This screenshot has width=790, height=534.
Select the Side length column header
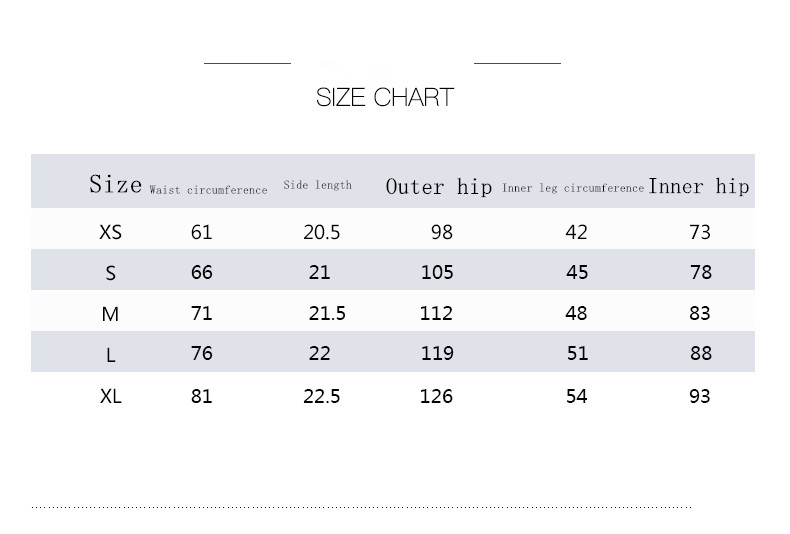tap(318, 185)
